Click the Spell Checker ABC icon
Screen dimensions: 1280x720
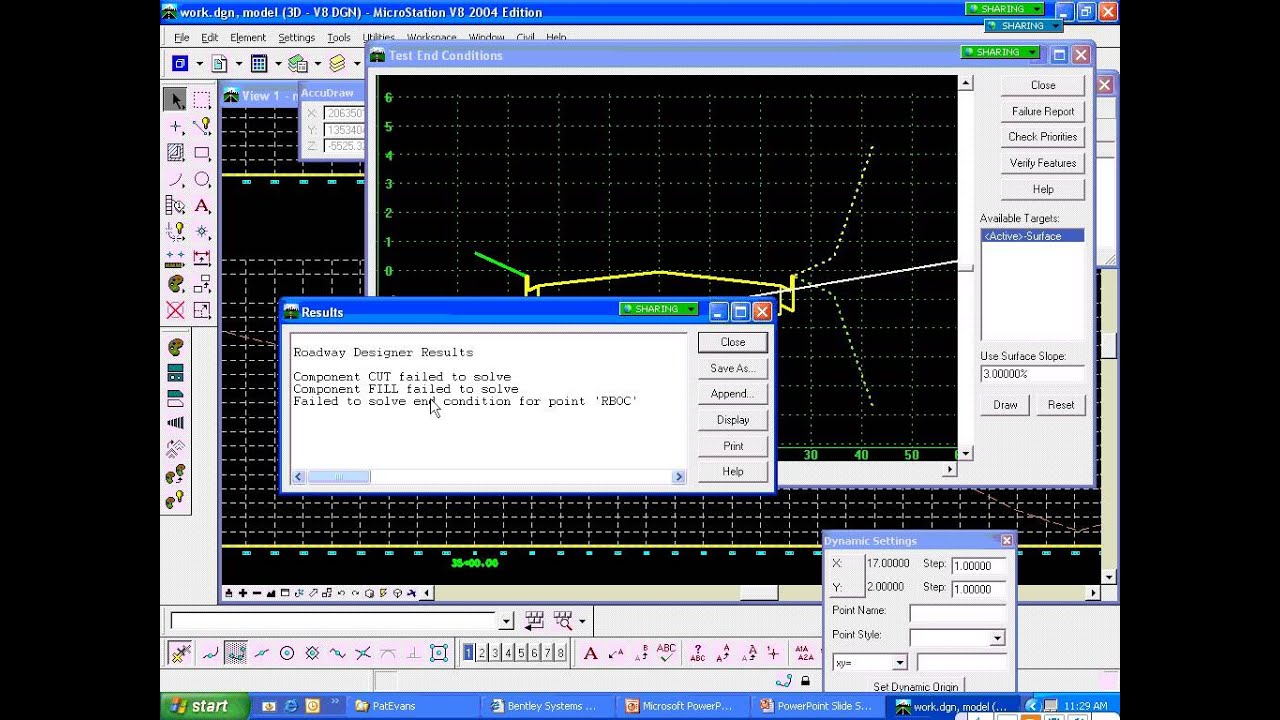pyautogui.click(x=666, y=653)
